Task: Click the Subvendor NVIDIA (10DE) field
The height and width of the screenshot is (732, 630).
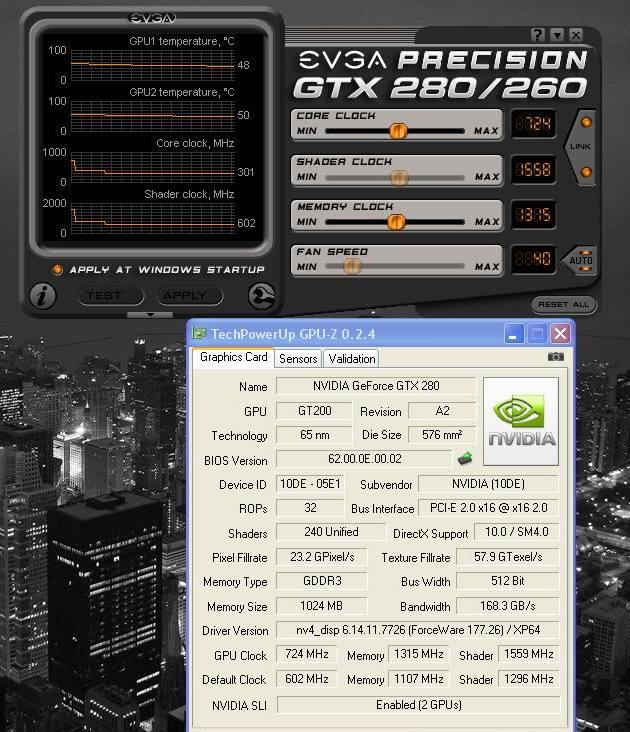Action: [489, 484]
